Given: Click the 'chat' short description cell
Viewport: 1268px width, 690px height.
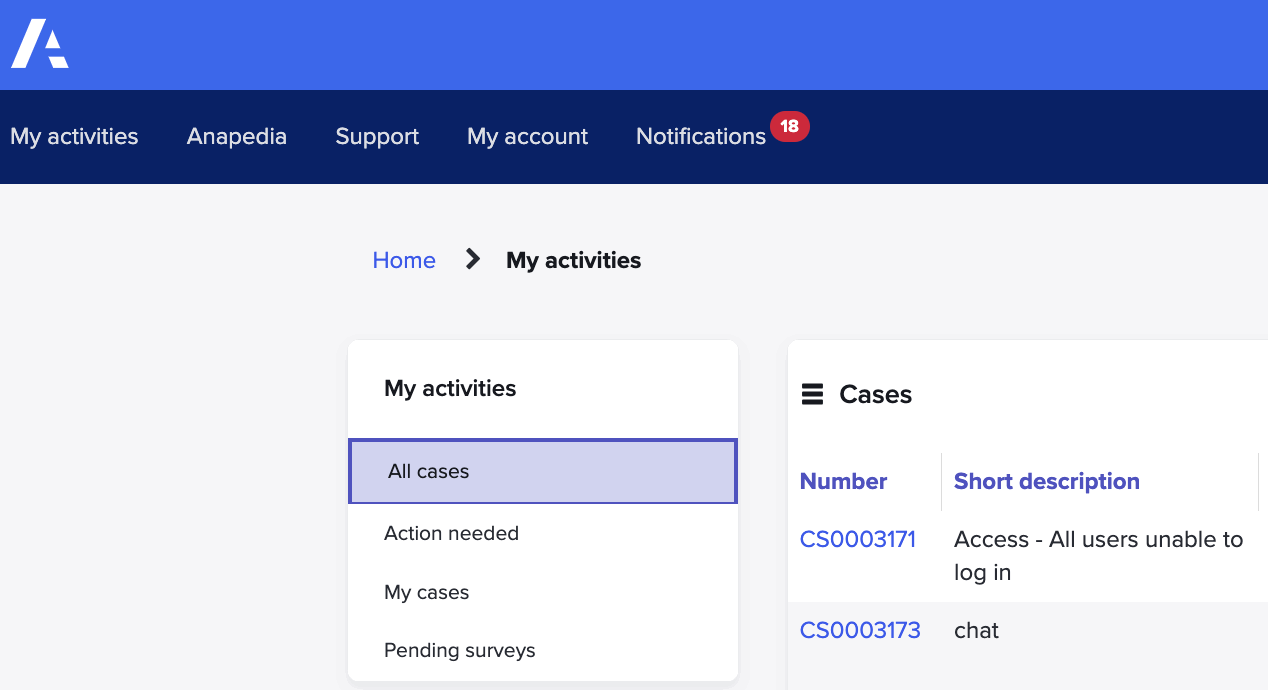Looking at the screenshot, I should point(976,630).
